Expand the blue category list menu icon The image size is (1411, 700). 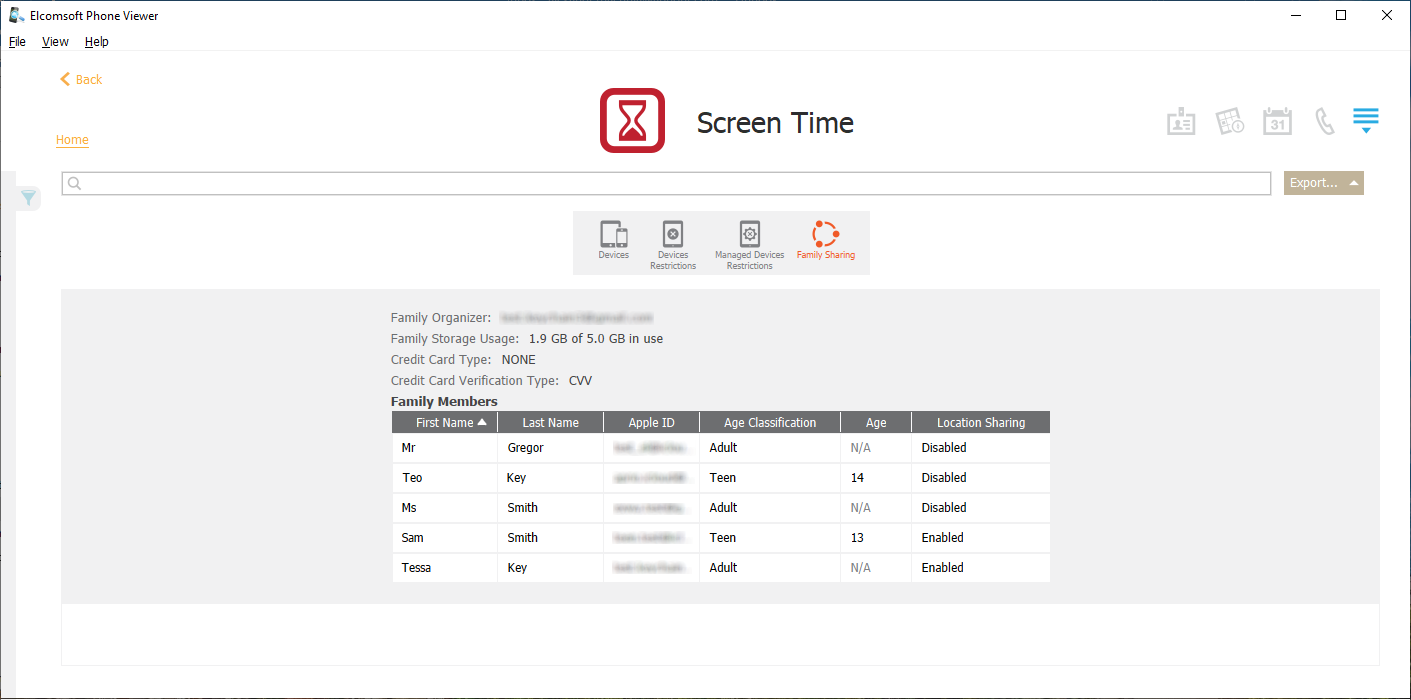(1366, 120)
